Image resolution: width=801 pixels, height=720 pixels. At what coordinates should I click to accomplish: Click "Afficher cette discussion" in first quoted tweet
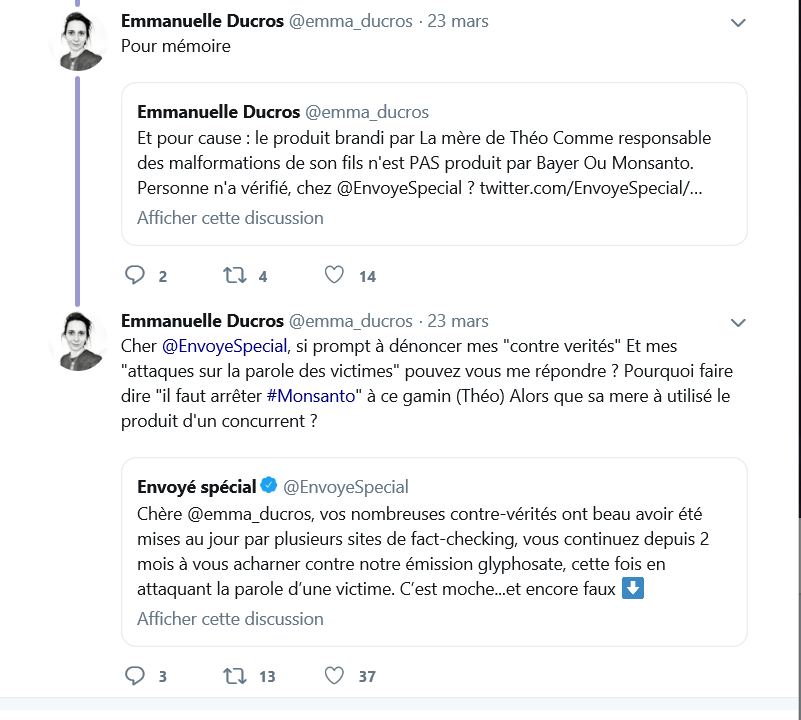pyautogui.click(x=230, y=218)
